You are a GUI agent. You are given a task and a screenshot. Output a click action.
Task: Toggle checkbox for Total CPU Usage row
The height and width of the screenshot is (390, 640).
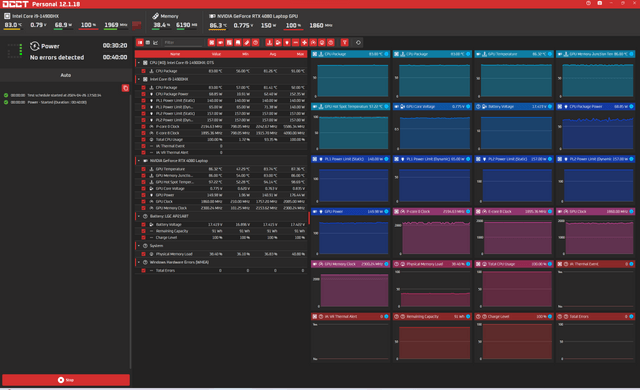143,140
